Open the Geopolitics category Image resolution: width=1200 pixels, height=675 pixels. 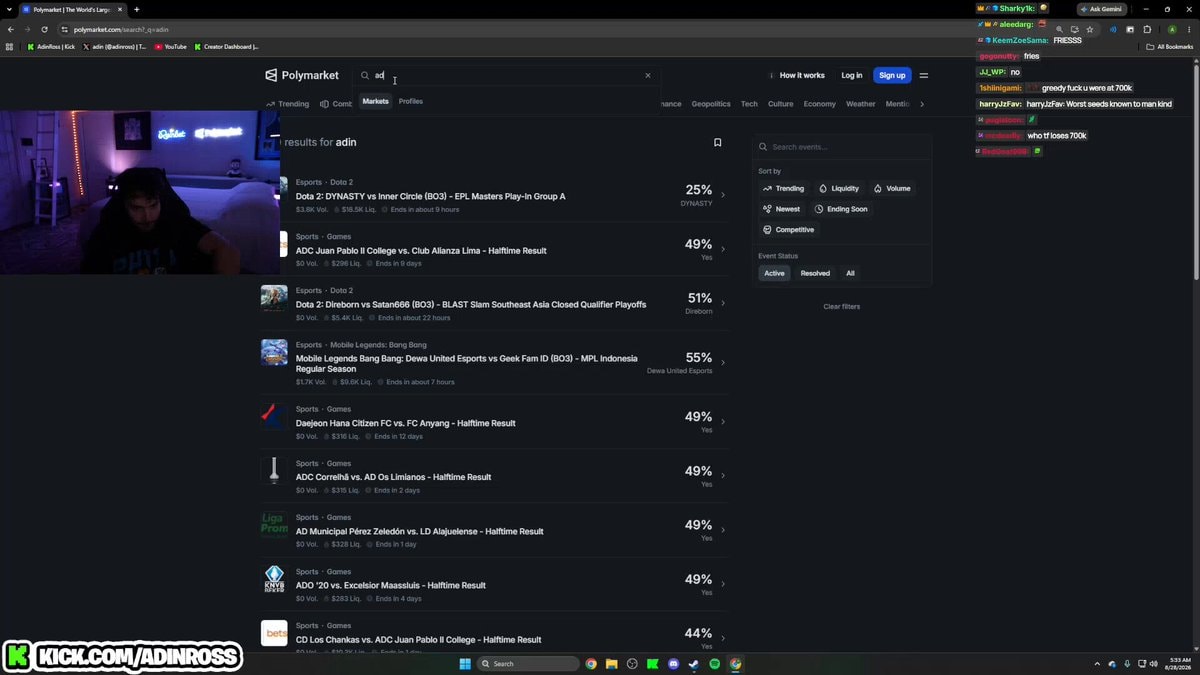click(x=711, y=104)
